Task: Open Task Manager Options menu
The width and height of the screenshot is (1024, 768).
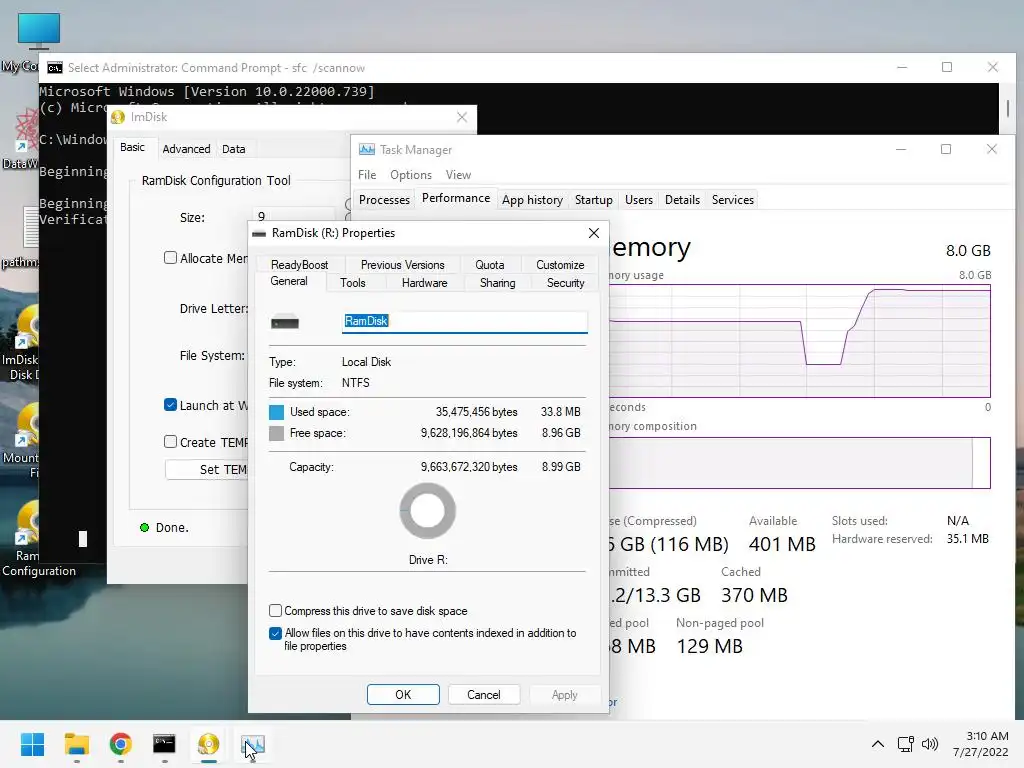Action: pyautogui.click(x=411, y=175)
